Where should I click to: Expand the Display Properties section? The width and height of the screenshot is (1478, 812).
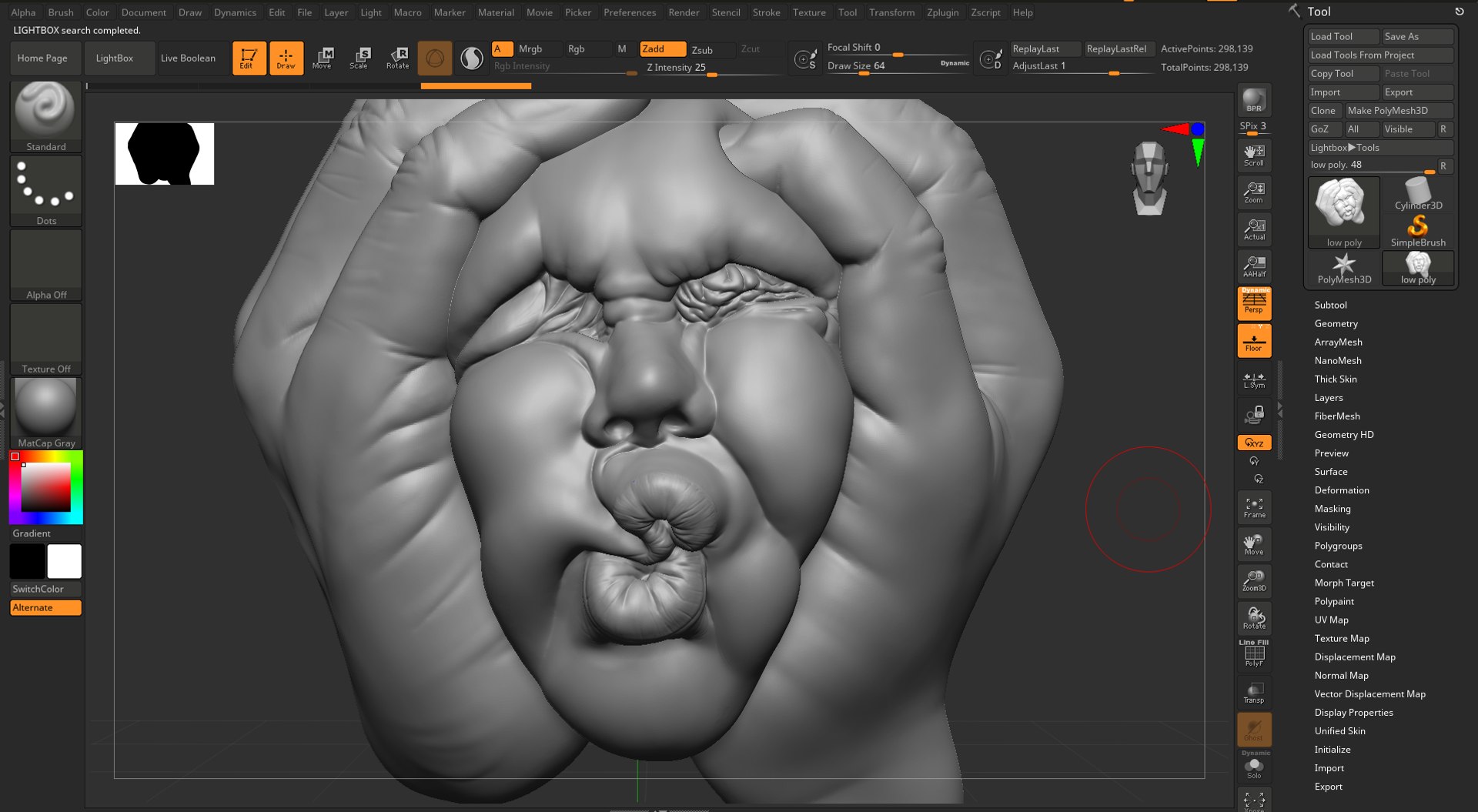pos(1353,713)
